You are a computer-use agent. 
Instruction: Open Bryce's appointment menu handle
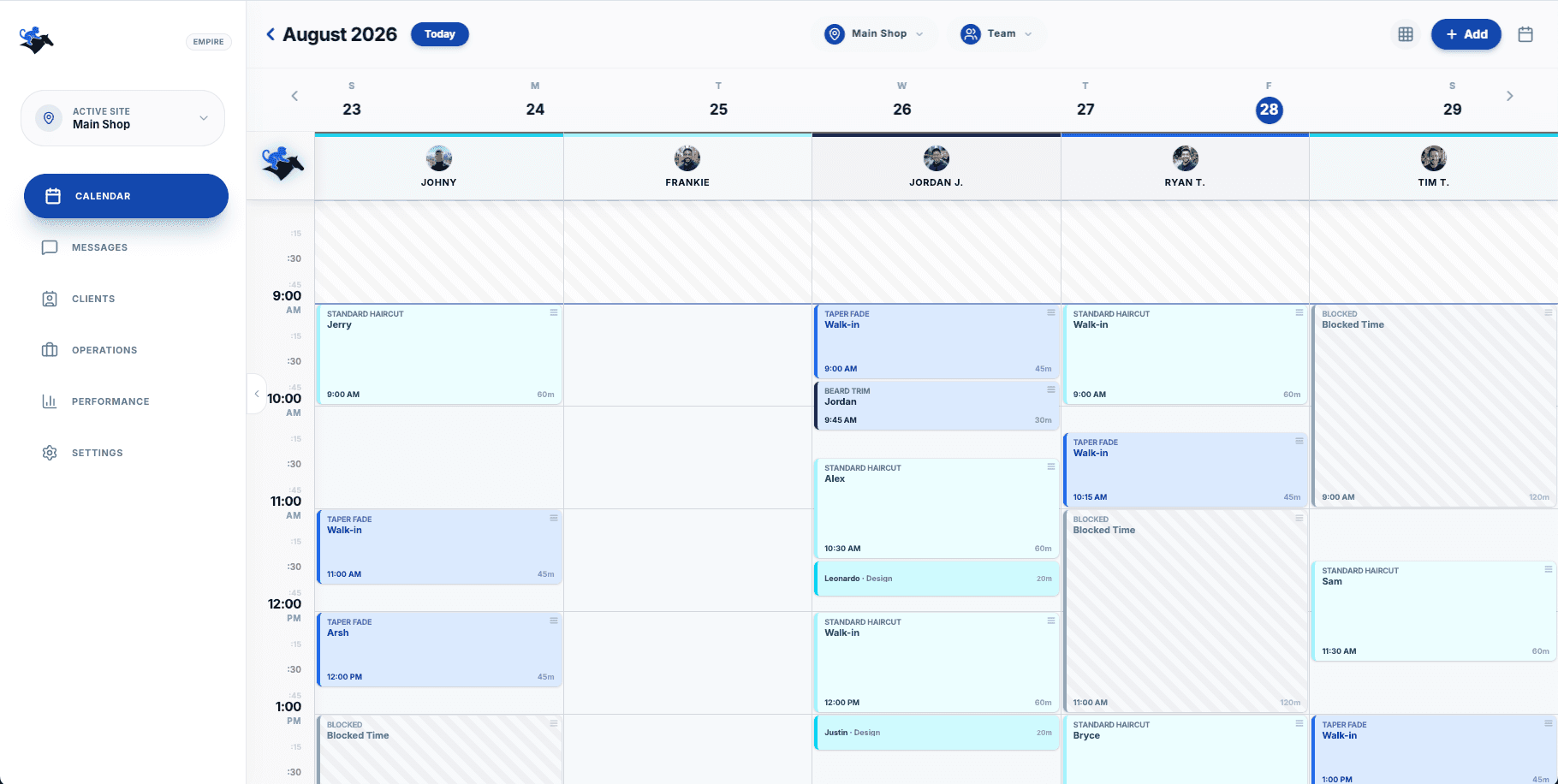[1299, 724]
